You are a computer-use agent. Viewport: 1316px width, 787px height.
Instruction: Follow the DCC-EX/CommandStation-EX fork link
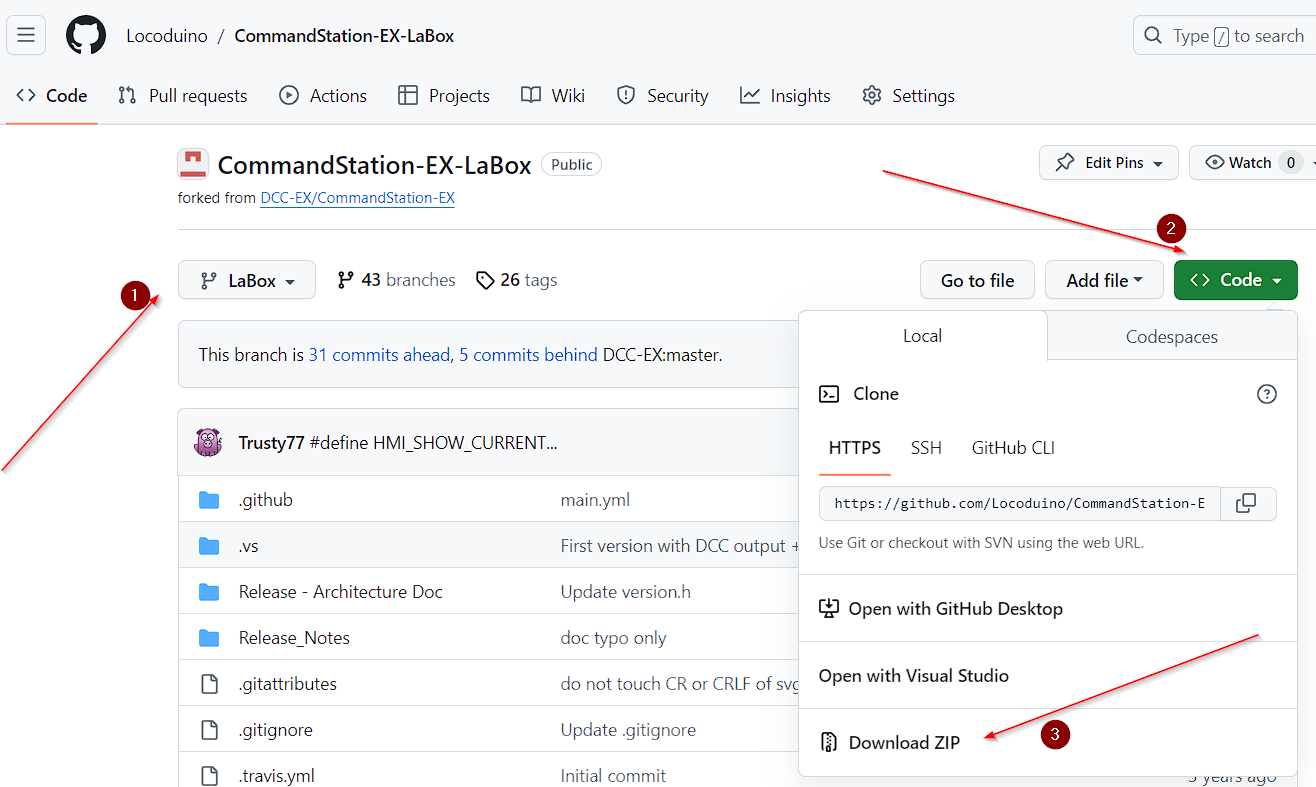point(358,198)
